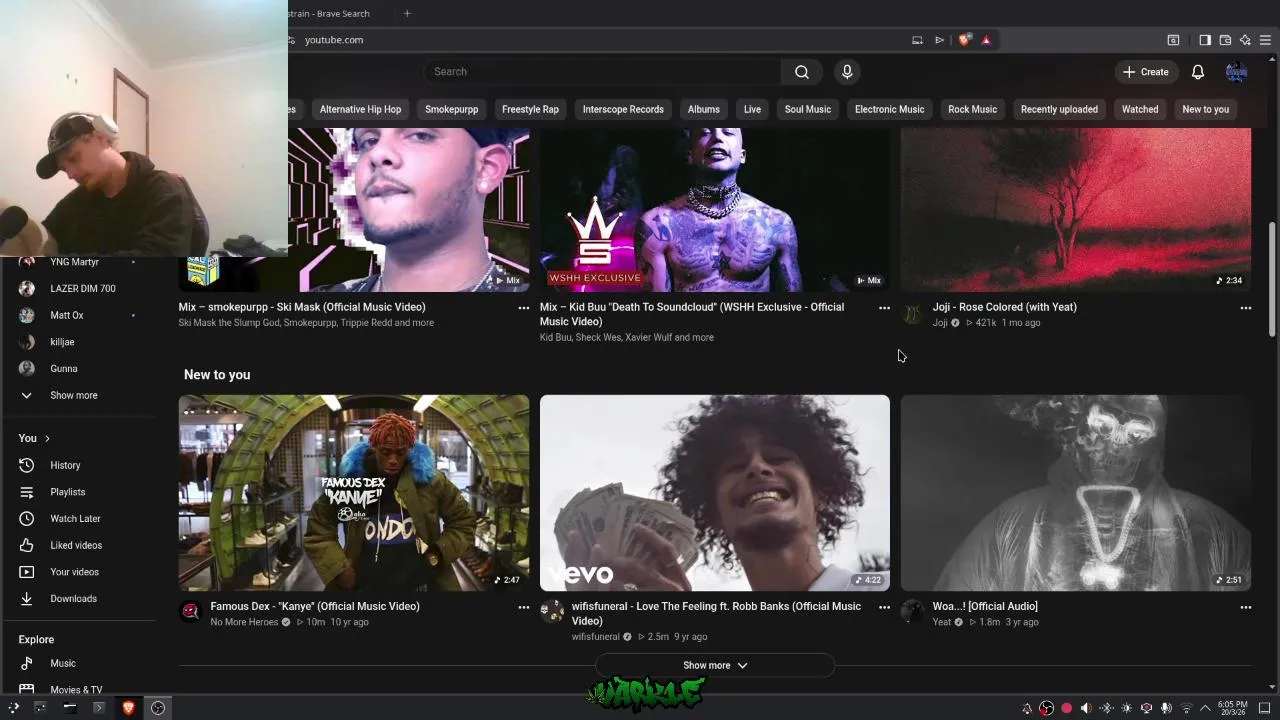Viewport: 1280px width, 720px height.
Task: Open the Joji Rose Colored thumbnail
Action: [x=1076, y=210]
